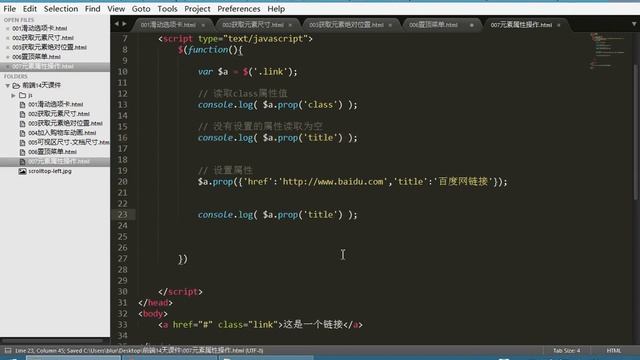
Task: Open the Find menu
Action: click(x=93, y=9)
